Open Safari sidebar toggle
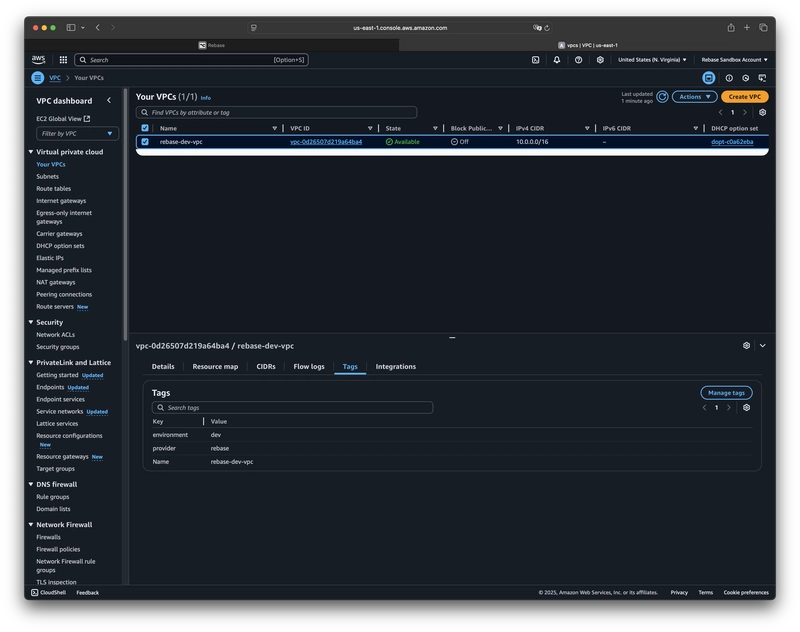 (71, 28)
